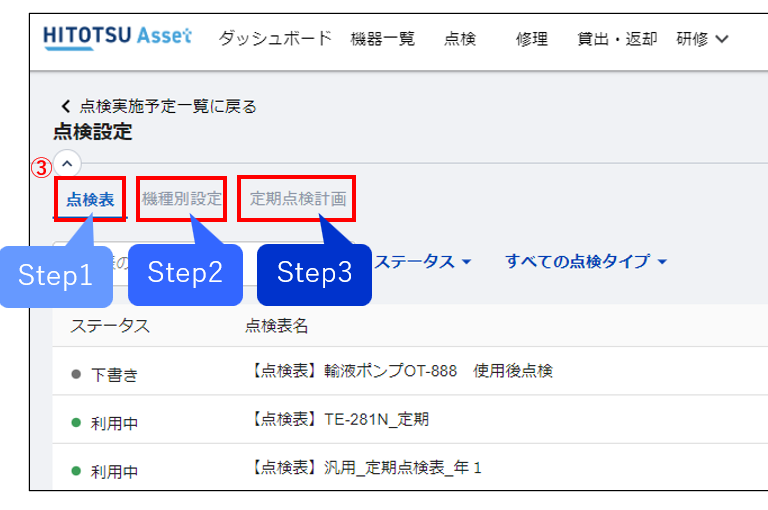Open the ステータス filter dropdown
Viewport: 768px width, 510px height.
423,262
